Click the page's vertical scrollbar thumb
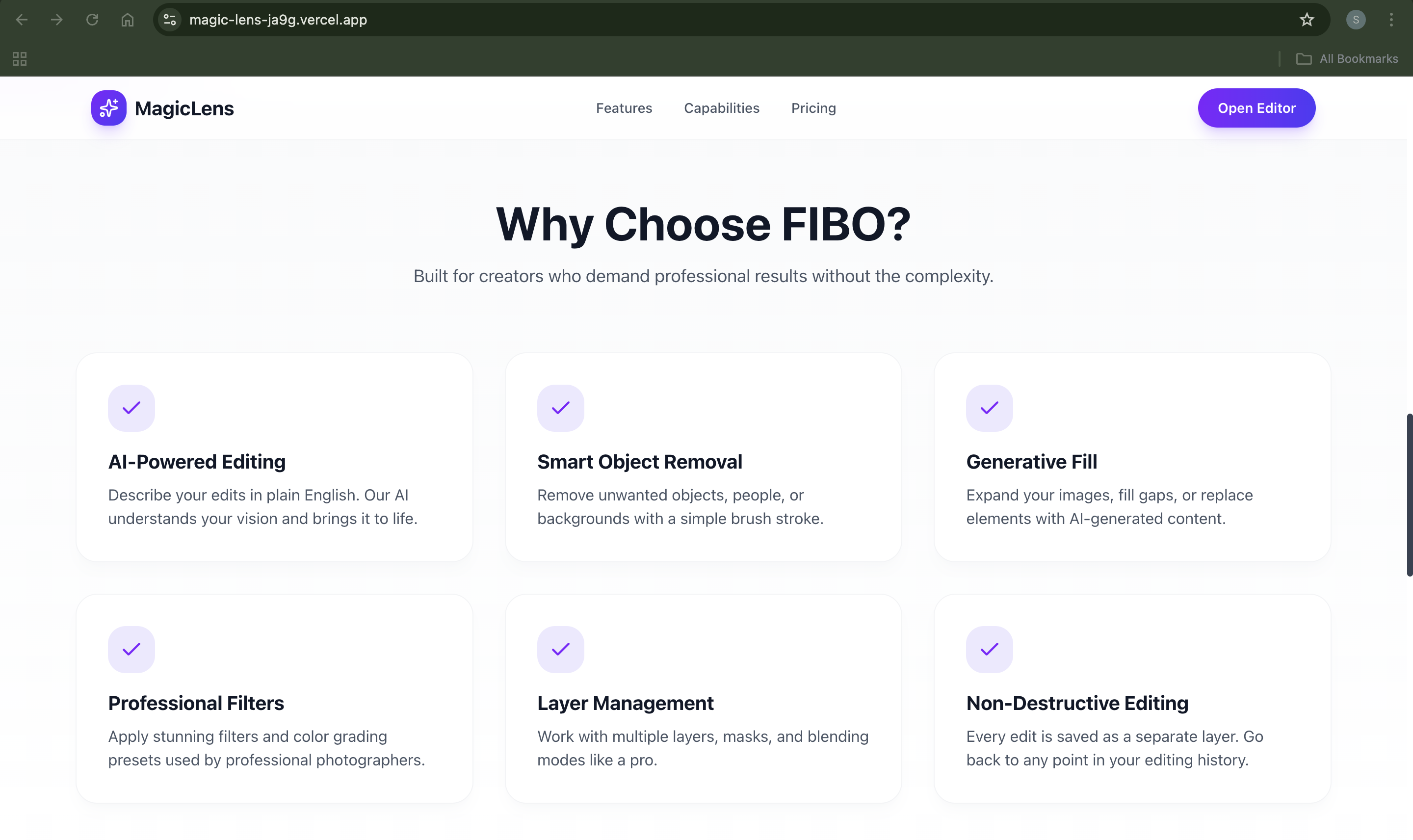Viewport: 1413px width, 840px height. tap(1409, 495)
